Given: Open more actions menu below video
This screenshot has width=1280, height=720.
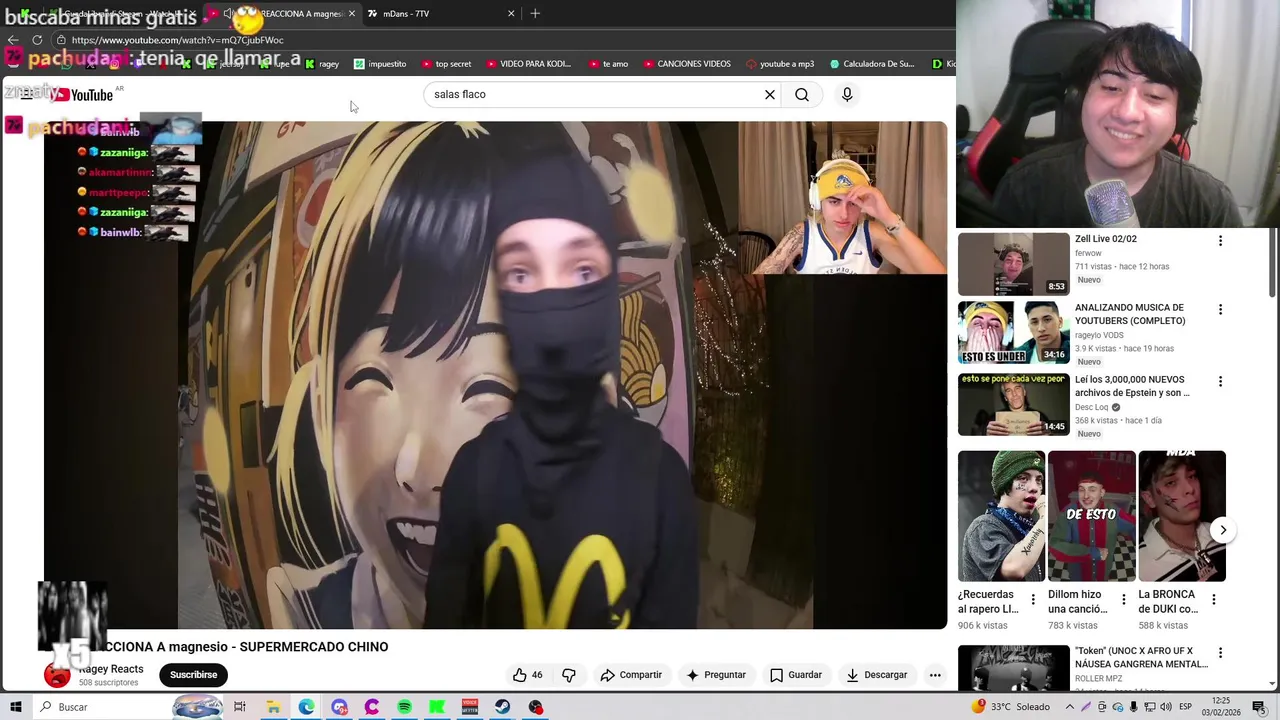Looking at the screenshot, I should pos(935,675).
